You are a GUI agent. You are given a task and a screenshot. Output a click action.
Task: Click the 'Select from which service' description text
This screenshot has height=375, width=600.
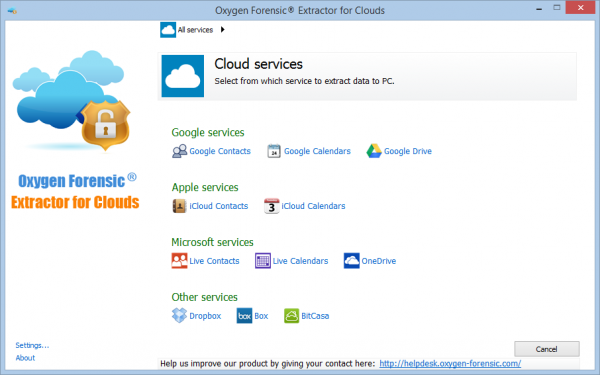pos(304,81)
